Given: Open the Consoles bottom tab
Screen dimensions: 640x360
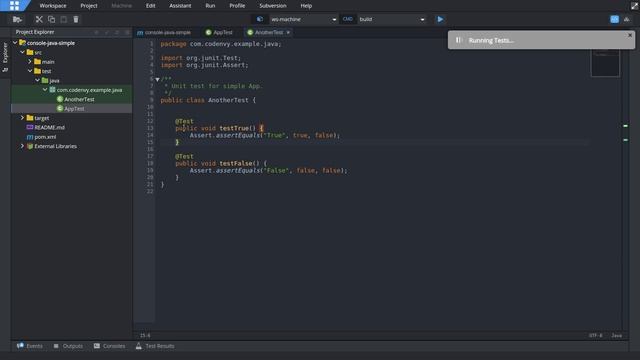Looking at the screenshot, I should pos(109,346).
